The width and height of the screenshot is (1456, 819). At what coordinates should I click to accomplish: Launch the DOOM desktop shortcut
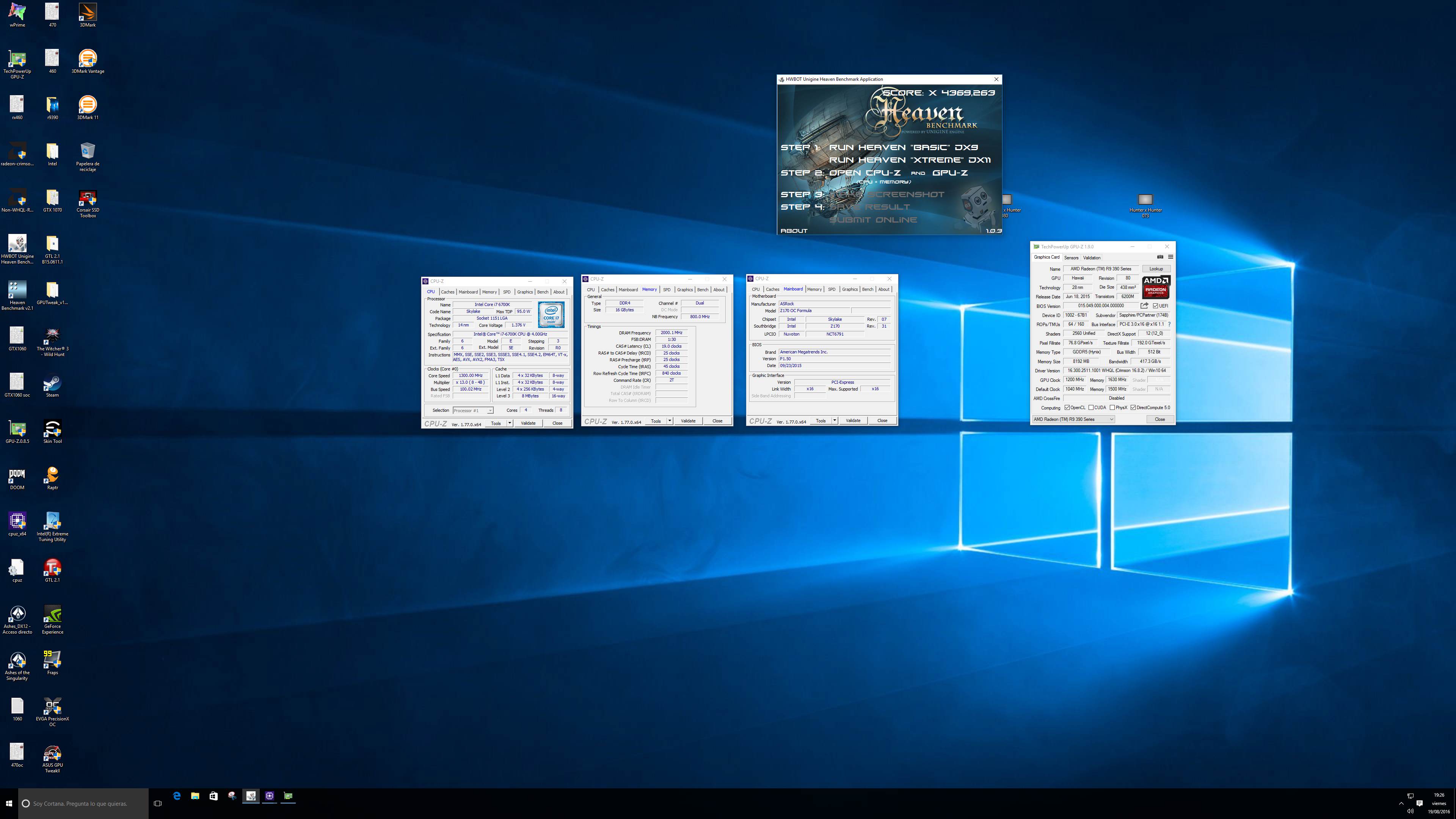17,478
